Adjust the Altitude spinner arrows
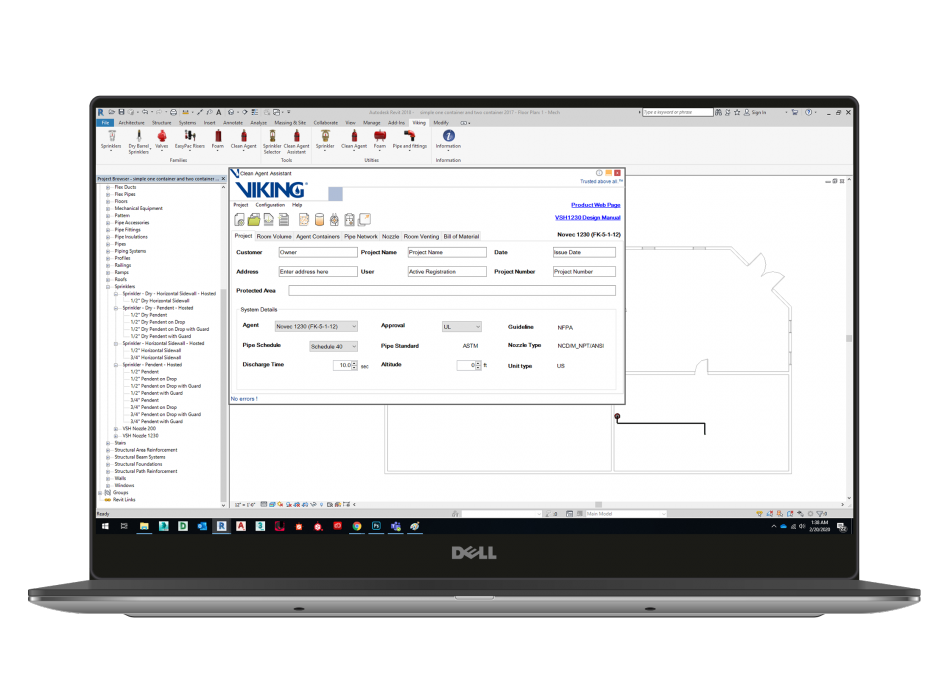The width and height of the screenshot is (933, 700). point(478,365)
